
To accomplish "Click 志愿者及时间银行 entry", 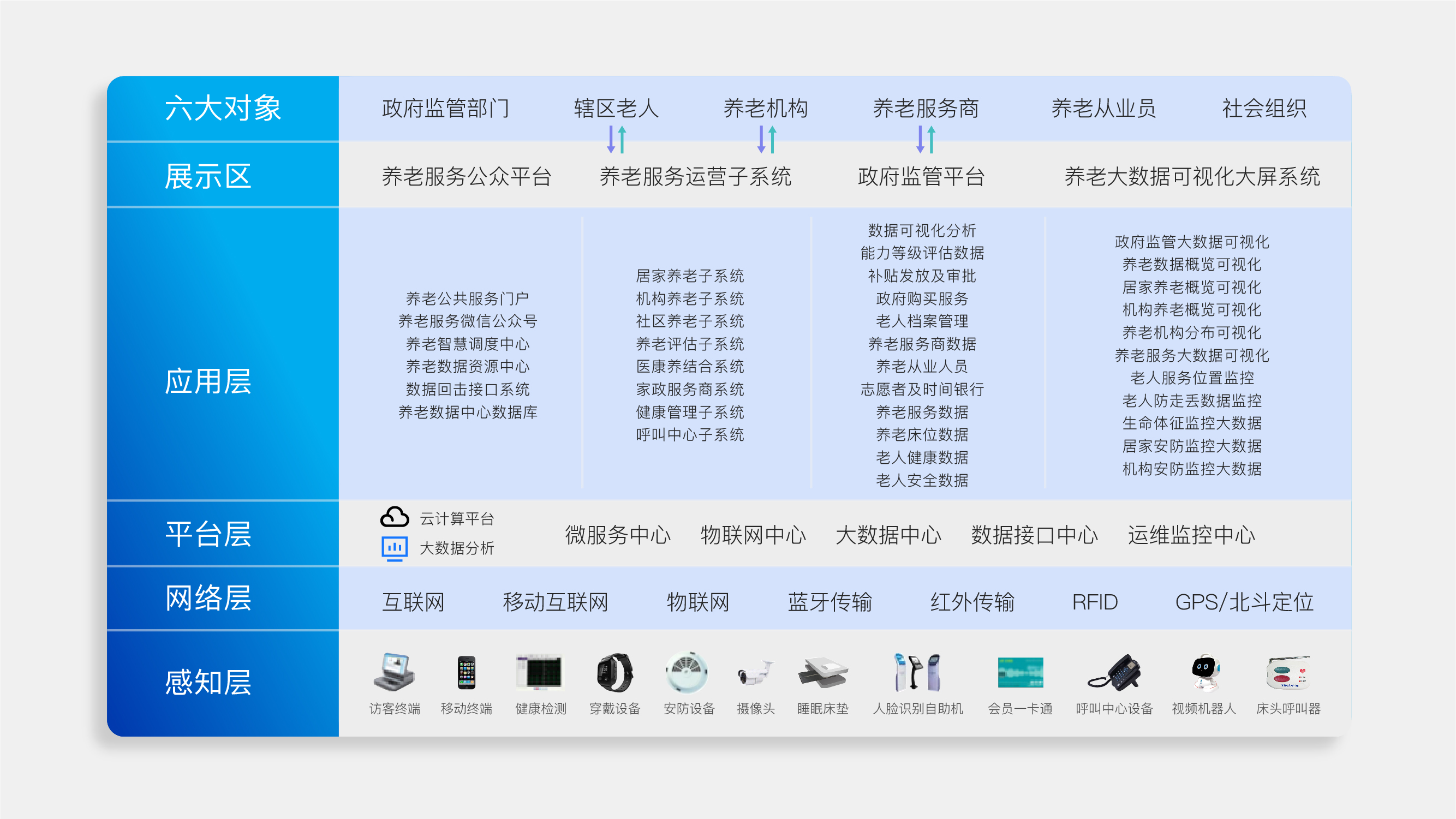I will coord(922,390).
